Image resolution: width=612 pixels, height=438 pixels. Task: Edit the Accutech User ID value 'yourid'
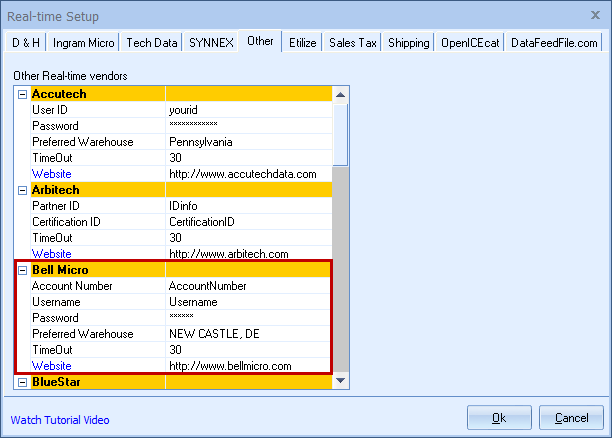249,110
